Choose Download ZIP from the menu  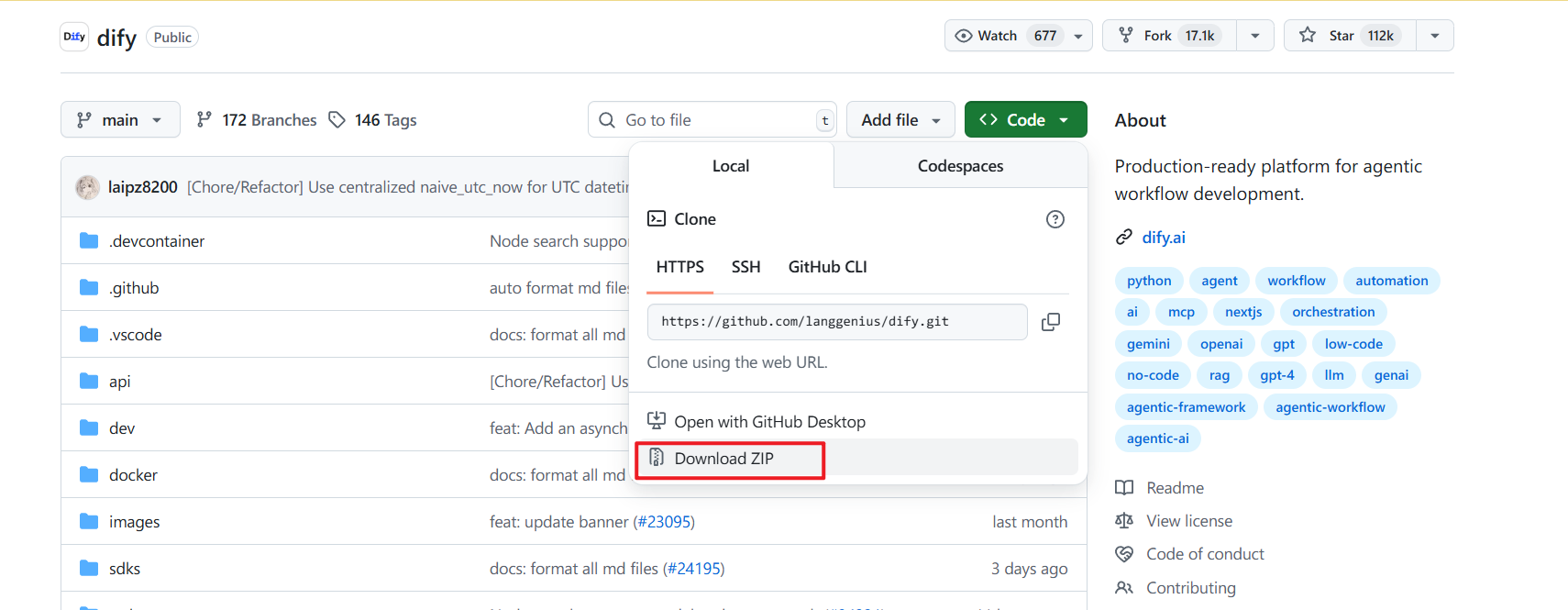(856, 458)
